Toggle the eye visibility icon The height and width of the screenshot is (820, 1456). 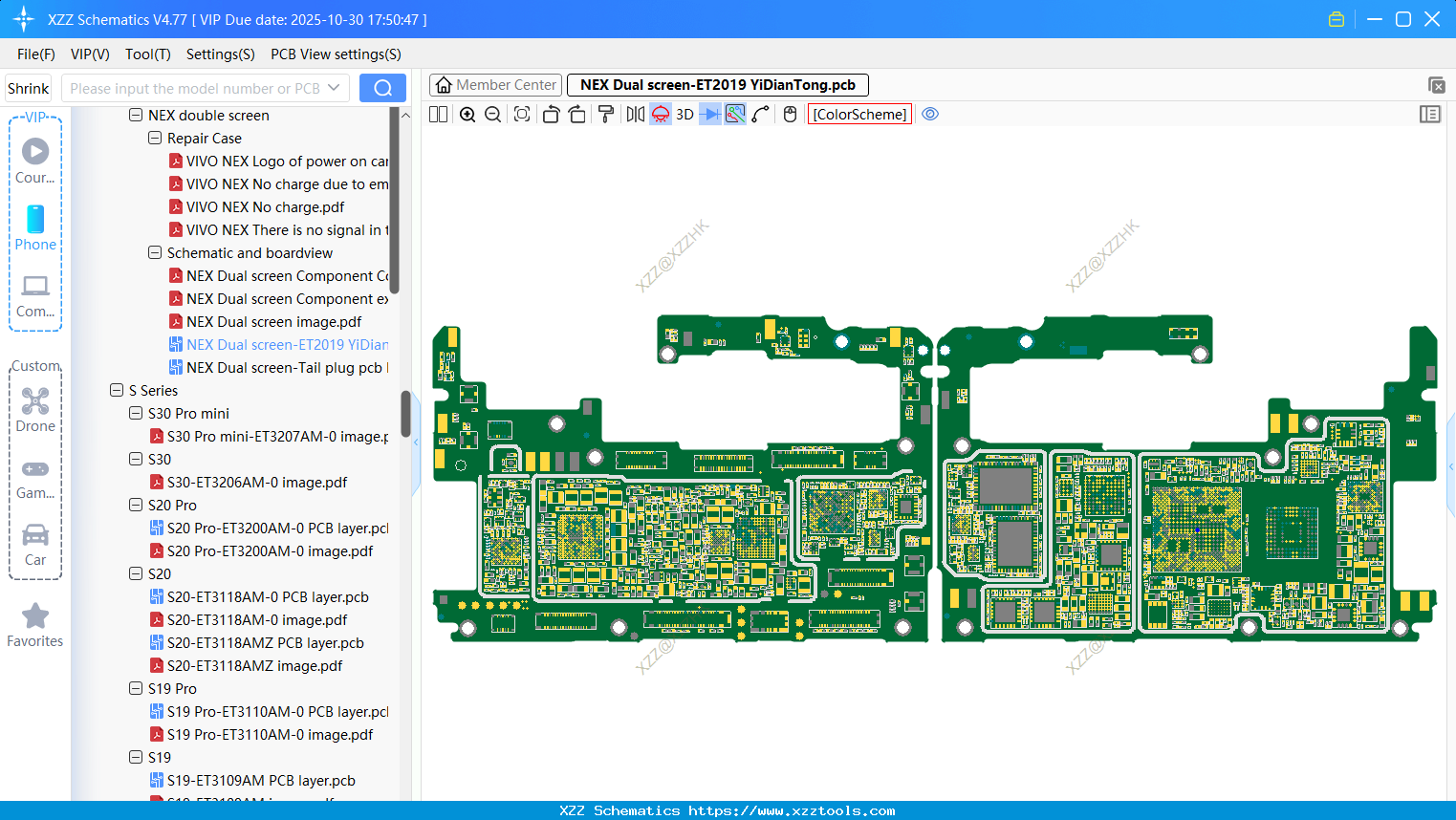tap(930, 115)
